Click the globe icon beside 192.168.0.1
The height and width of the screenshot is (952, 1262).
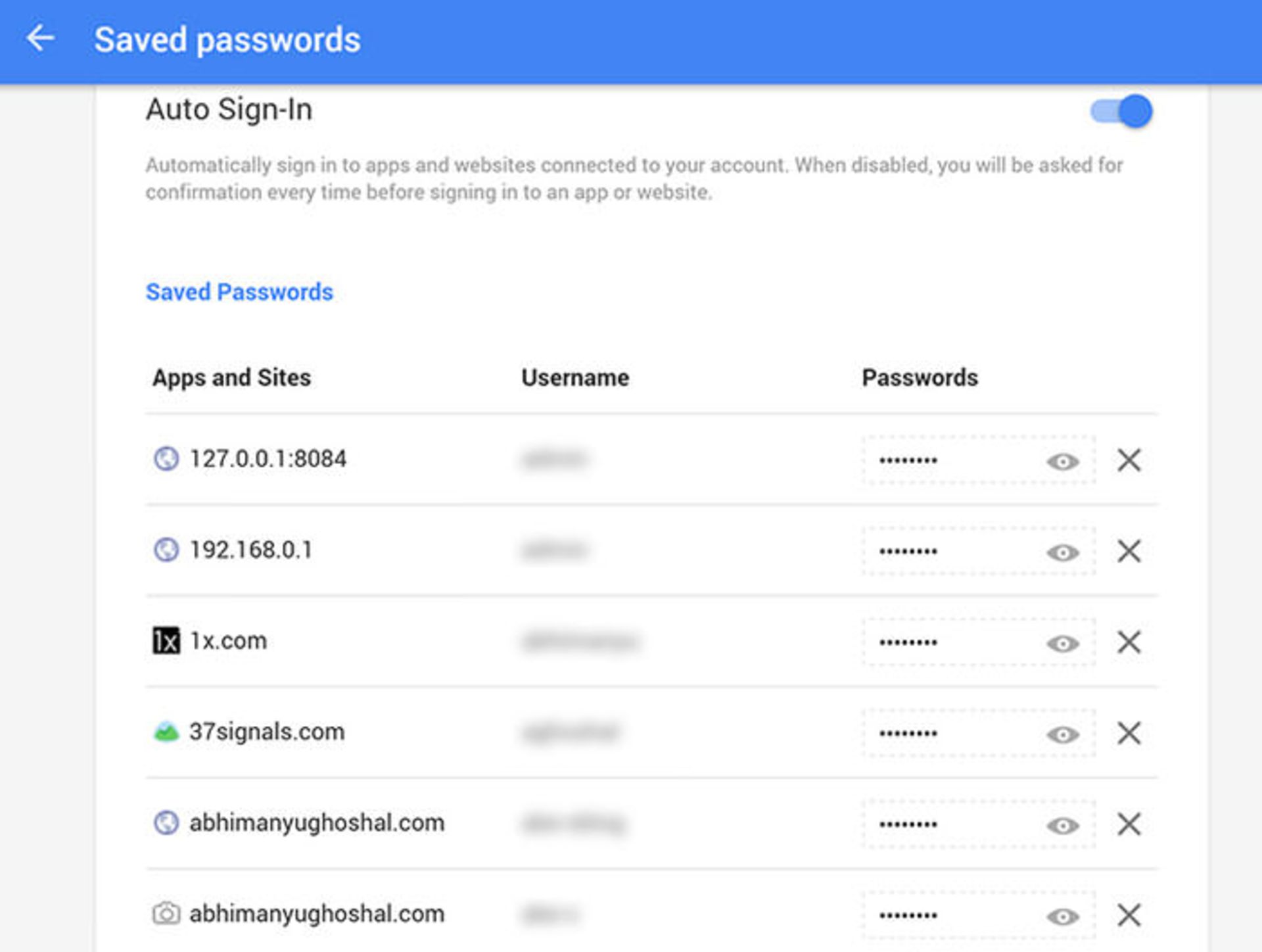(x=166, y=549)
